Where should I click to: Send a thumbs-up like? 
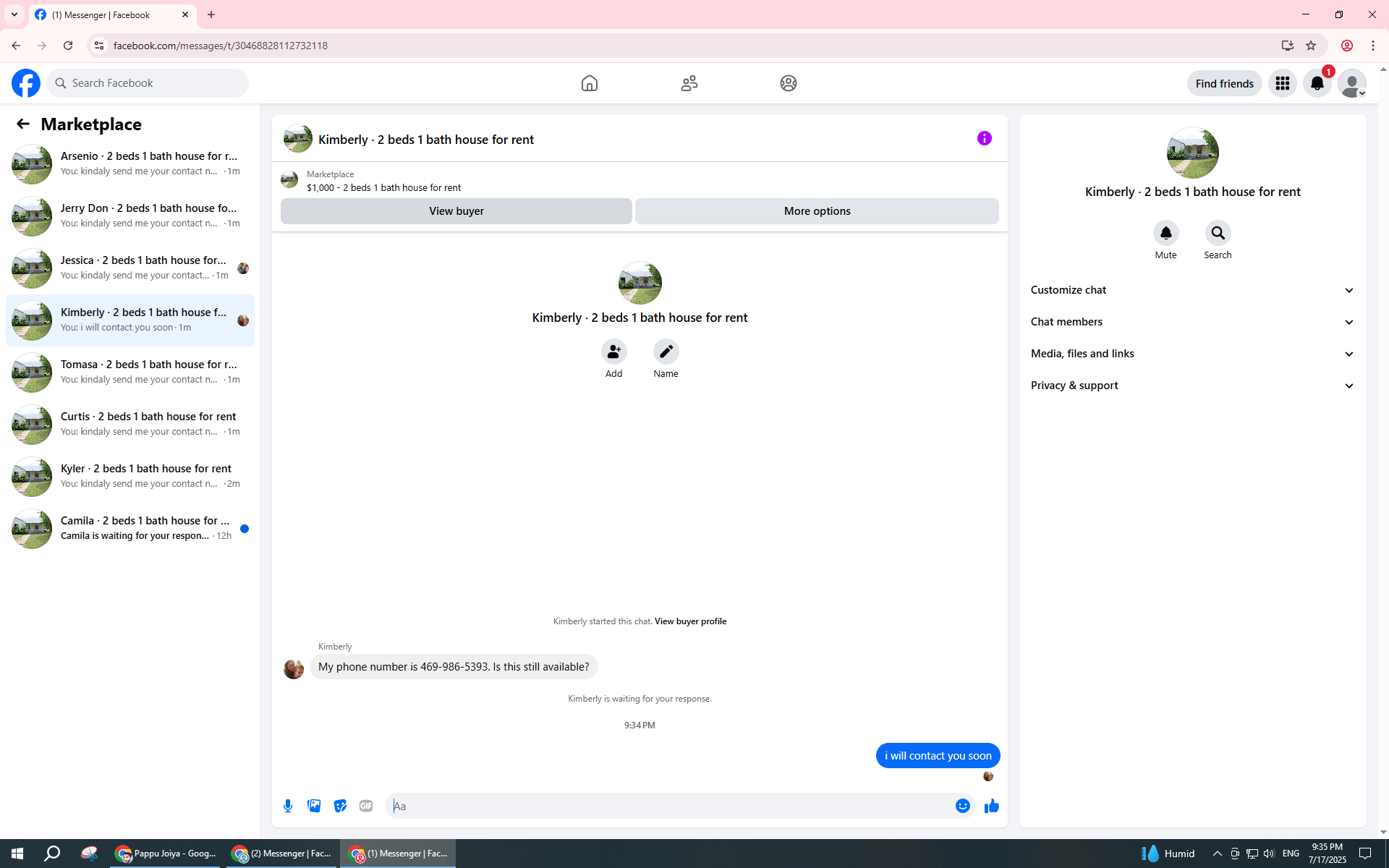point(991,806)
